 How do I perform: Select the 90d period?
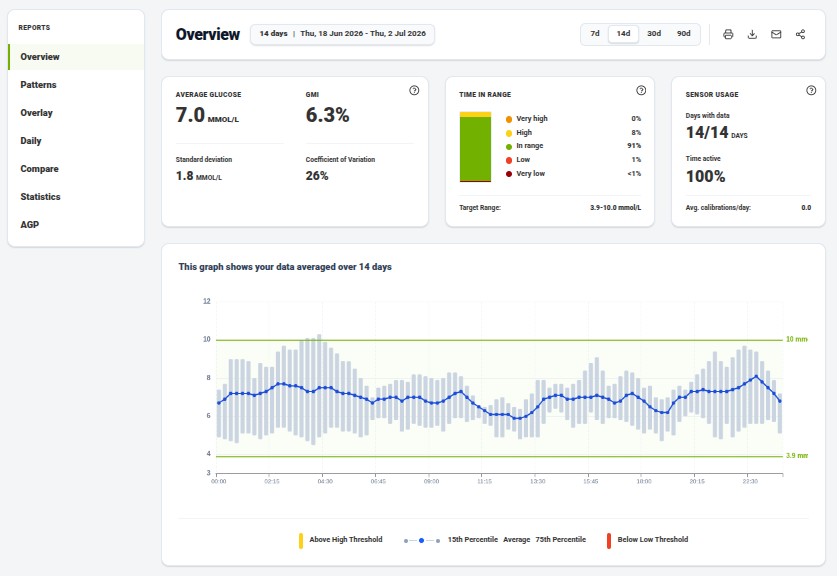pos(683,34)
